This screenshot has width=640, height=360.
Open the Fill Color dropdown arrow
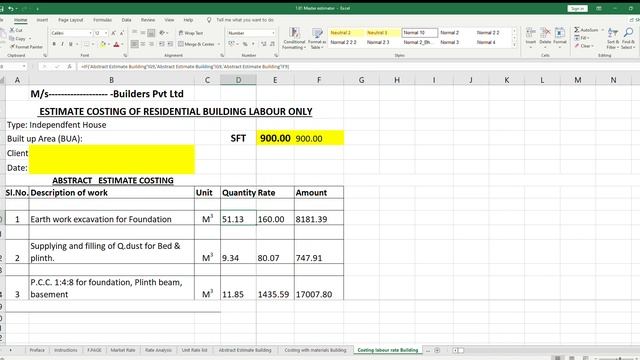[x=109, y=44]
